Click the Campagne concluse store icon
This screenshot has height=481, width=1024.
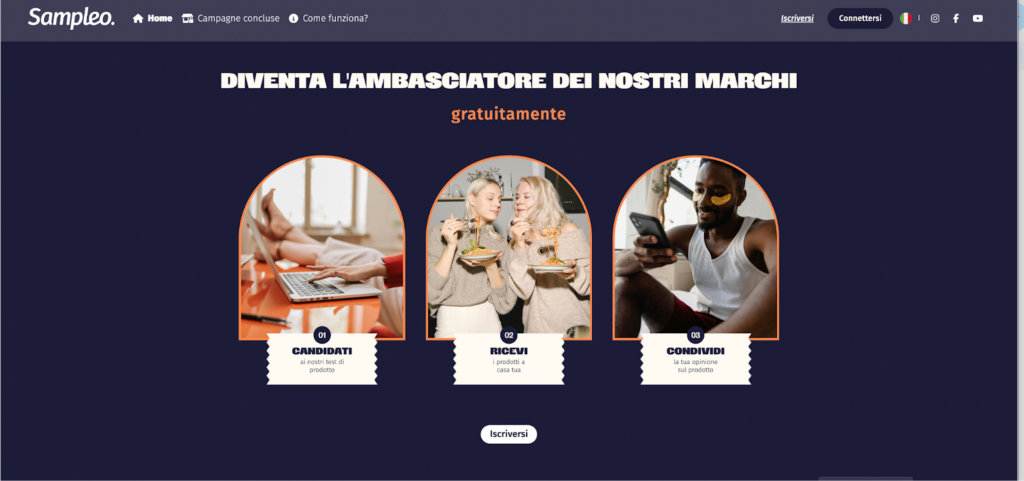(x=187, y=18)
